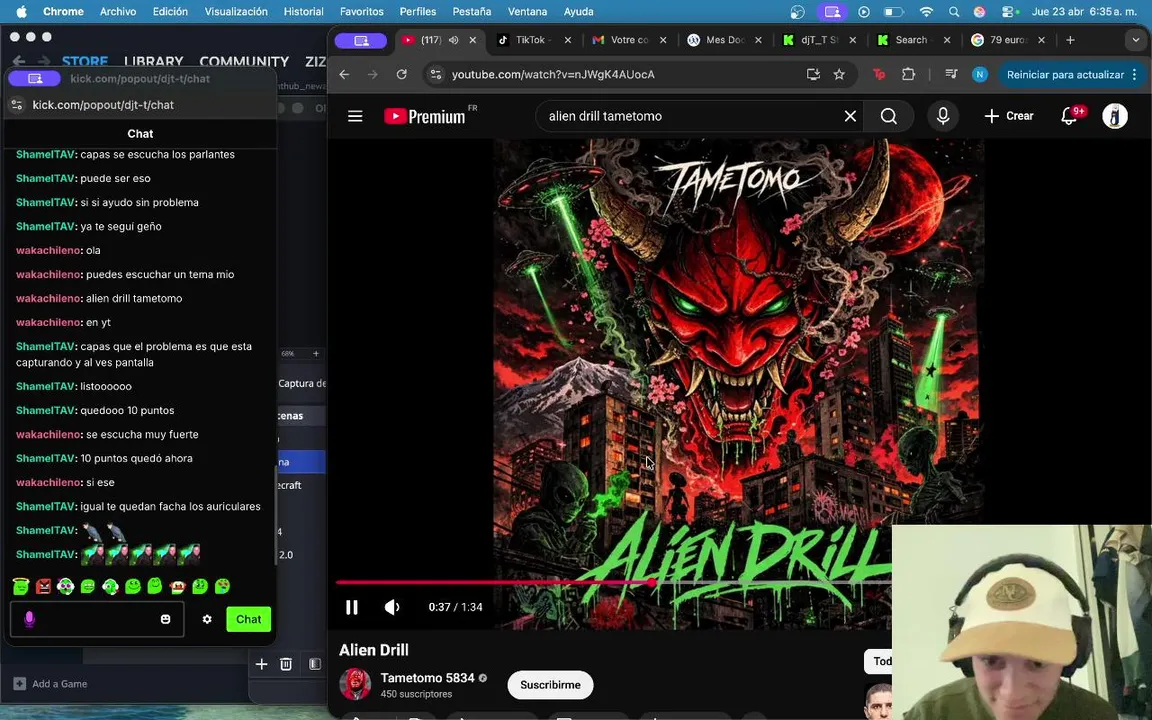Click trash delete icon in OBS
Viewport: 1152px width, 720px height.
[286, 664]
